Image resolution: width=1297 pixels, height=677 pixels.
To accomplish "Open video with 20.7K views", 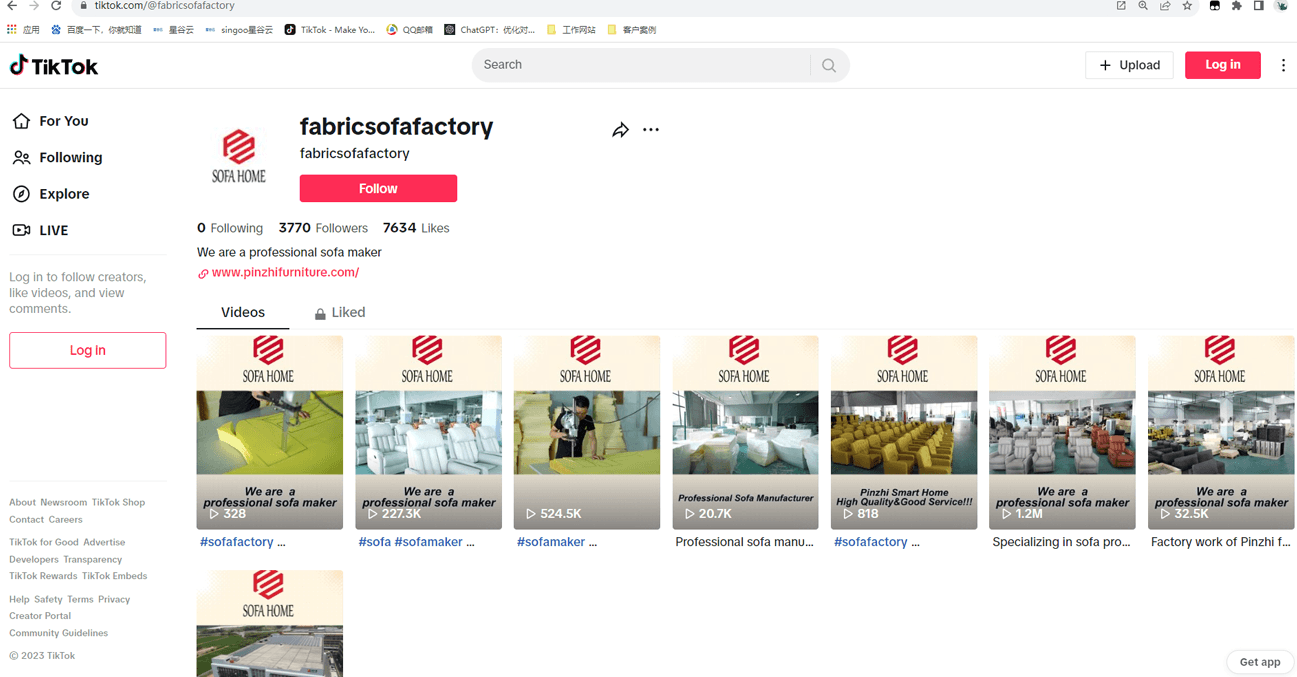I will tap(745, 432).
